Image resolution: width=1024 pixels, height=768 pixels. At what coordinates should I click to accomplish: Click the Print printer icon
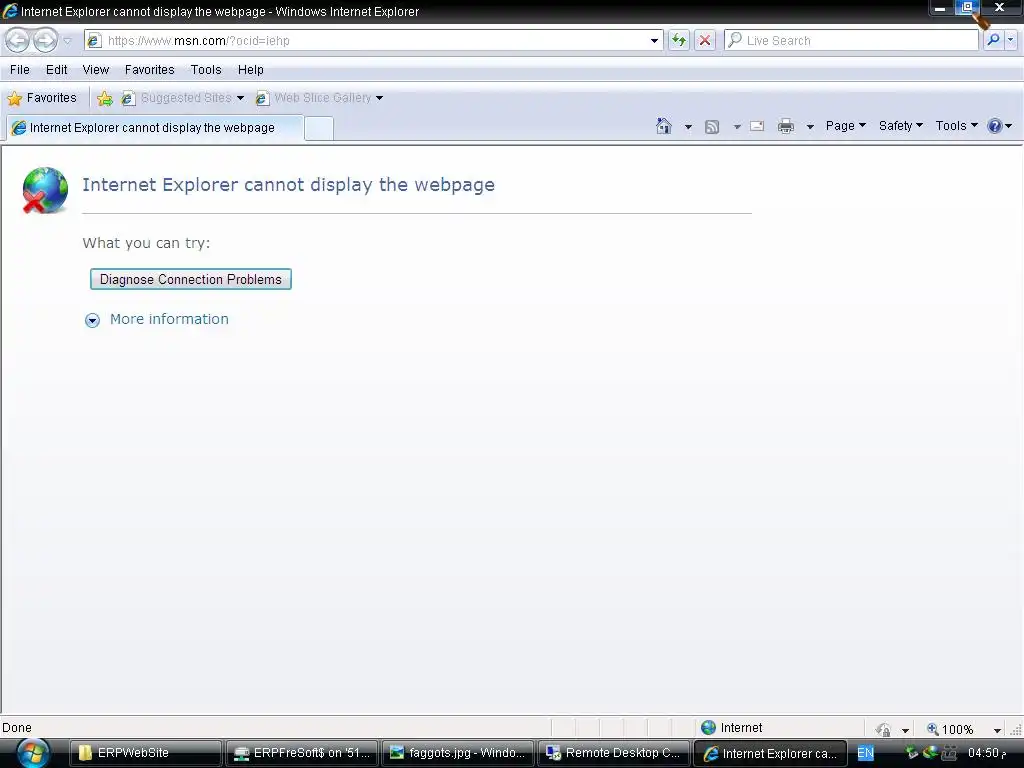pos(786,126)
